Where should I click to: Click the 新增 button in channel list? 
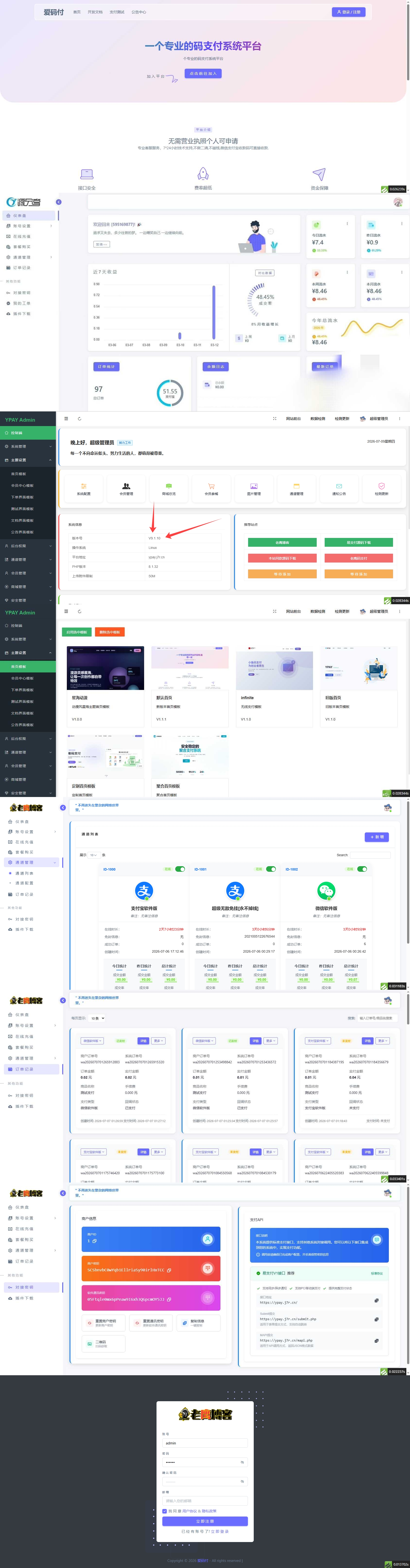coord(376,837)
